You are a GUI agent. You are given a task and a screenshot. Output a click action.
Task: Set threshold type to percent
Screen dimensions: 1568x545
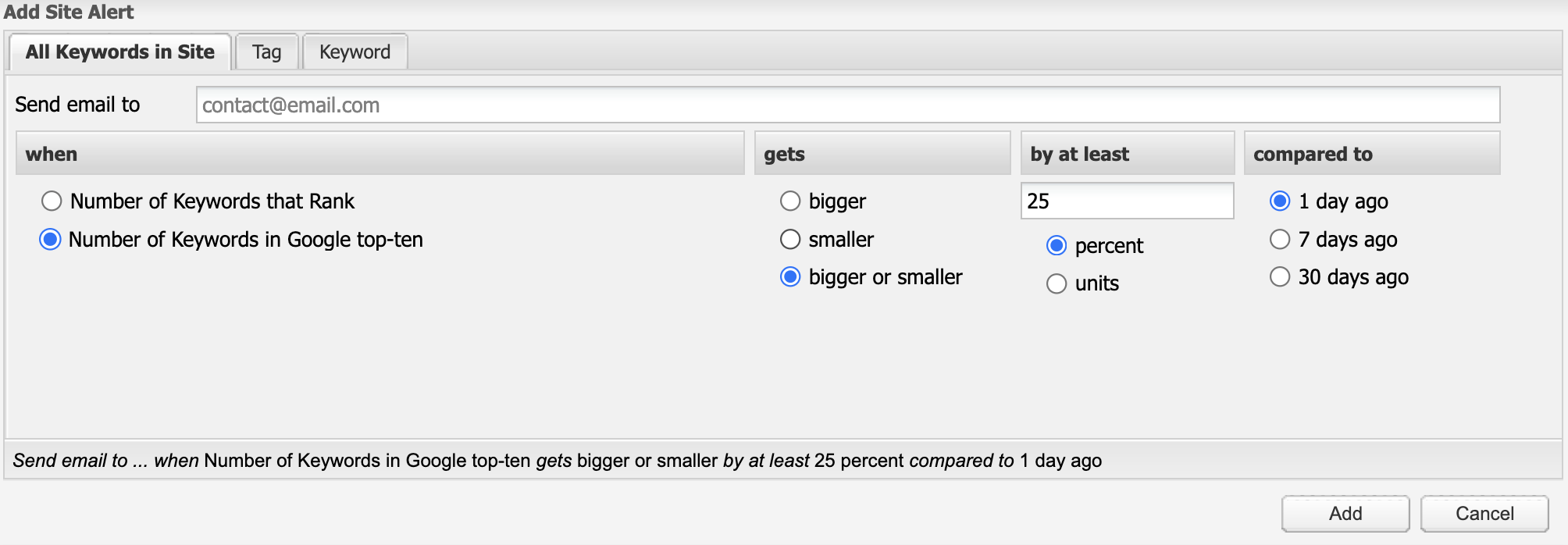[1057, 246]
